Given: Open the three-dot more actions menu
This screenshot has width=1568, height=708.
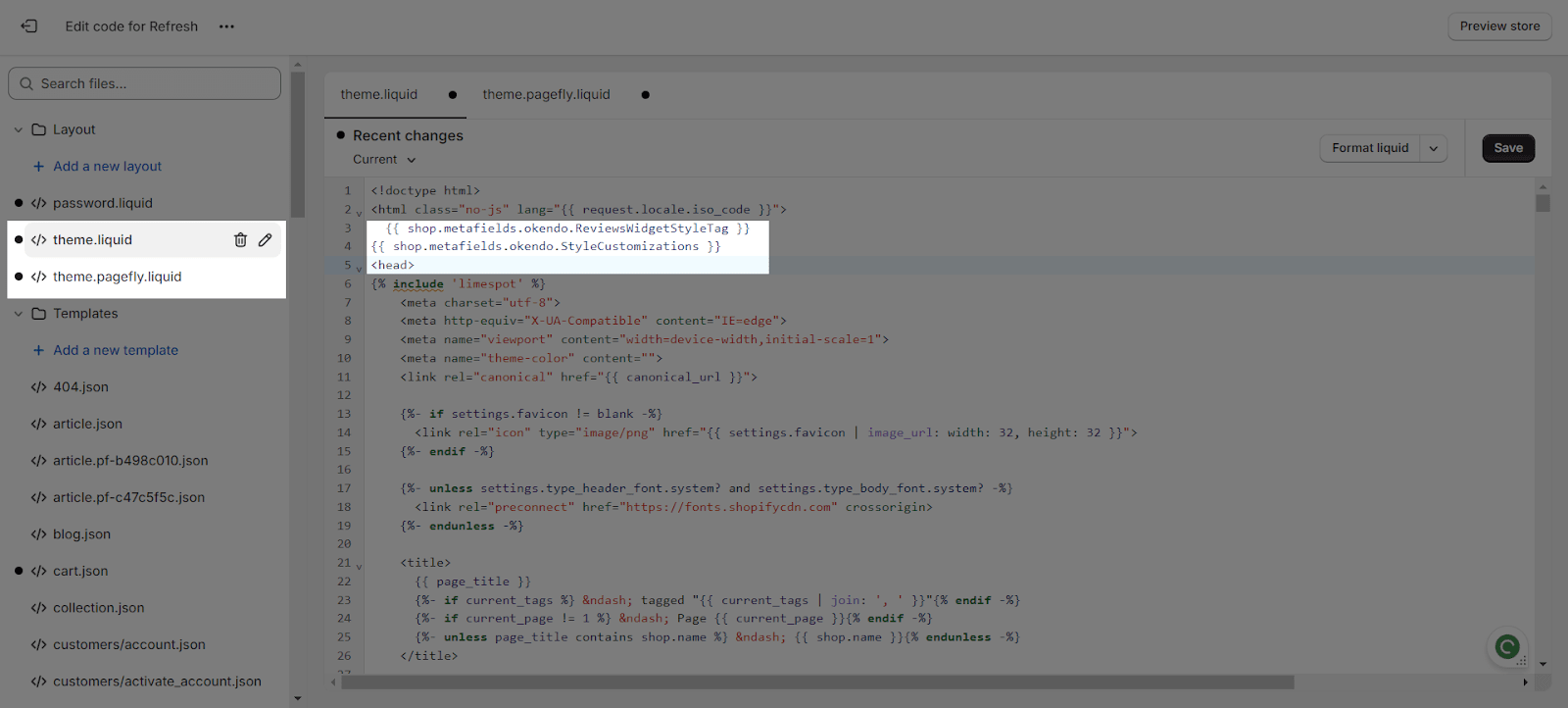Looking at the screenshot, I should [x=226, y=26].
